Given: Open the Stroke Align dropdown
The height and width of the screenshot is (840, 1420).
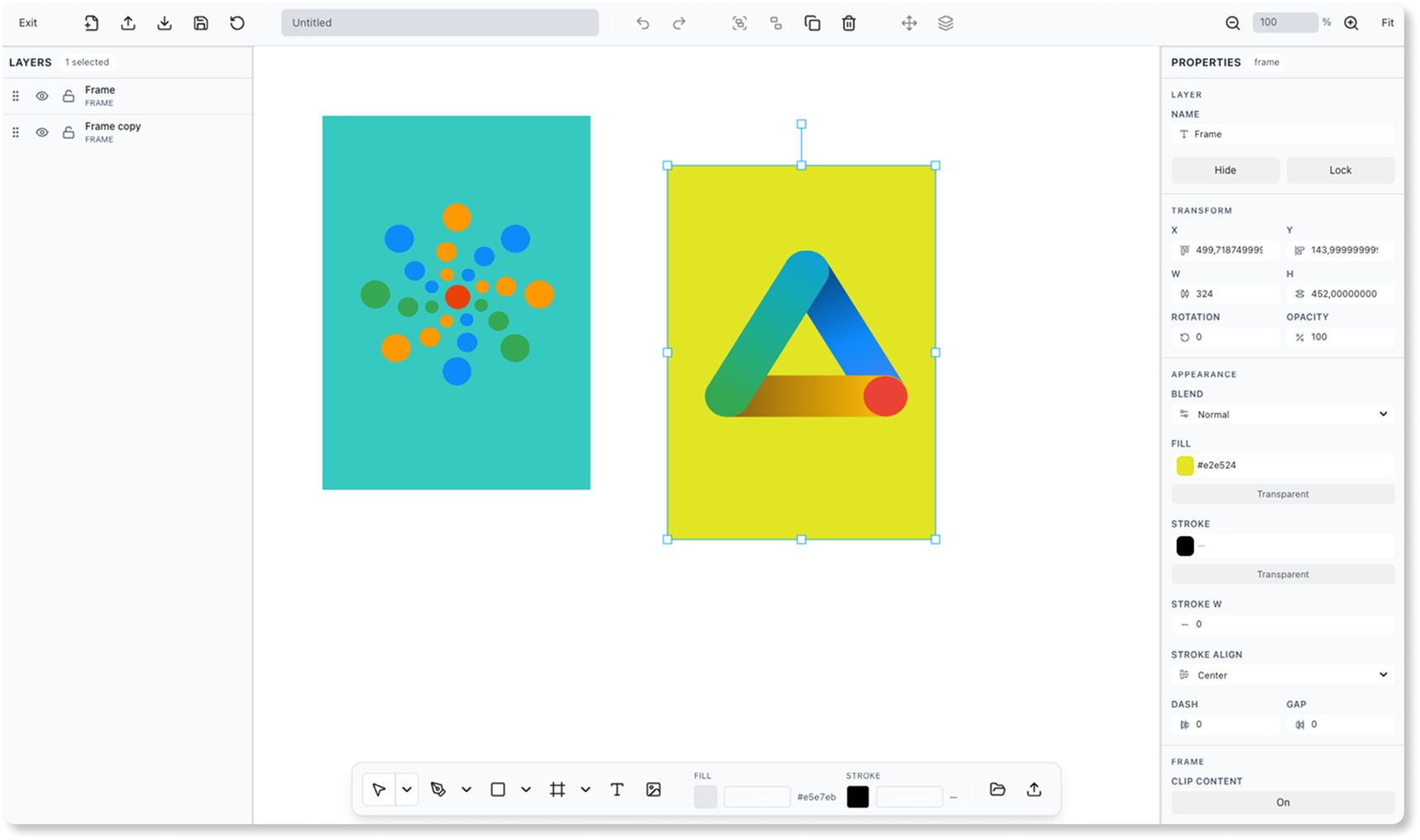Looking at the screenshot, I should pos(1282,674).
